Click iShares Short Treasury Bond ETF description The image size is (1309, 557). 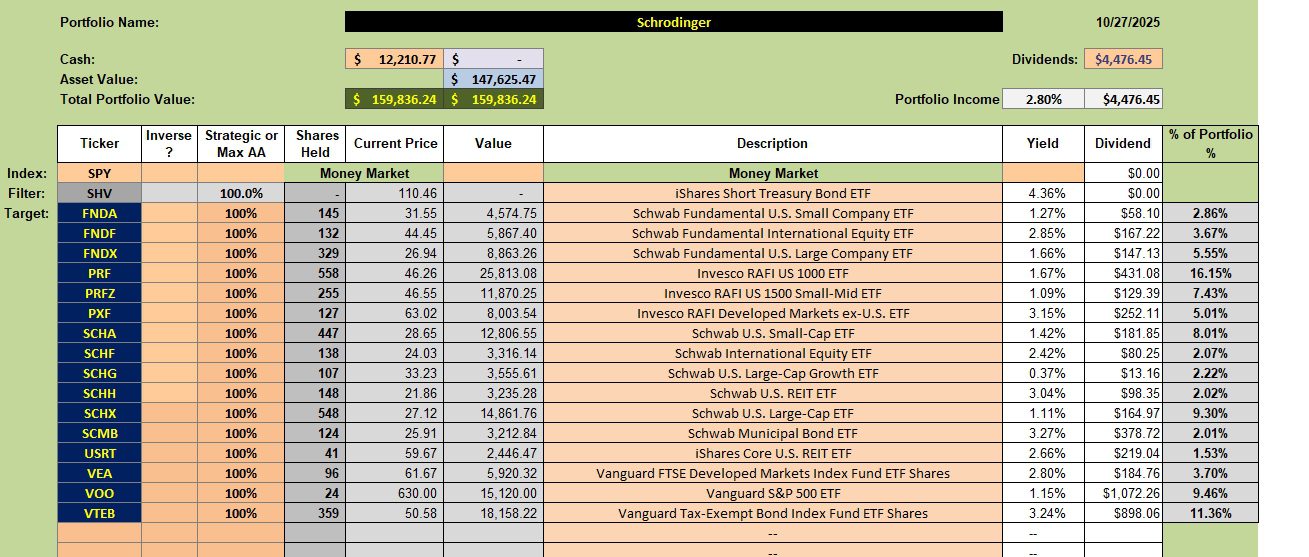(772, 193)
